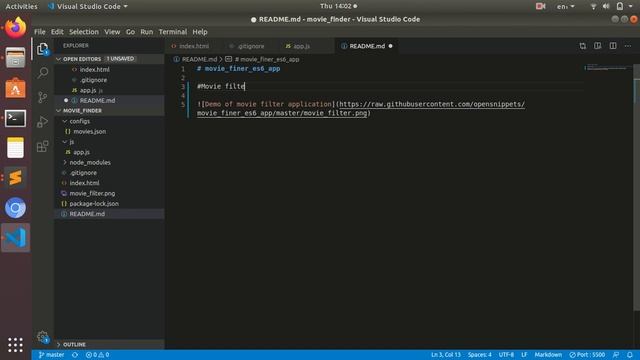
Task: Open the notes app from the dock
Action: coord(16,147)
